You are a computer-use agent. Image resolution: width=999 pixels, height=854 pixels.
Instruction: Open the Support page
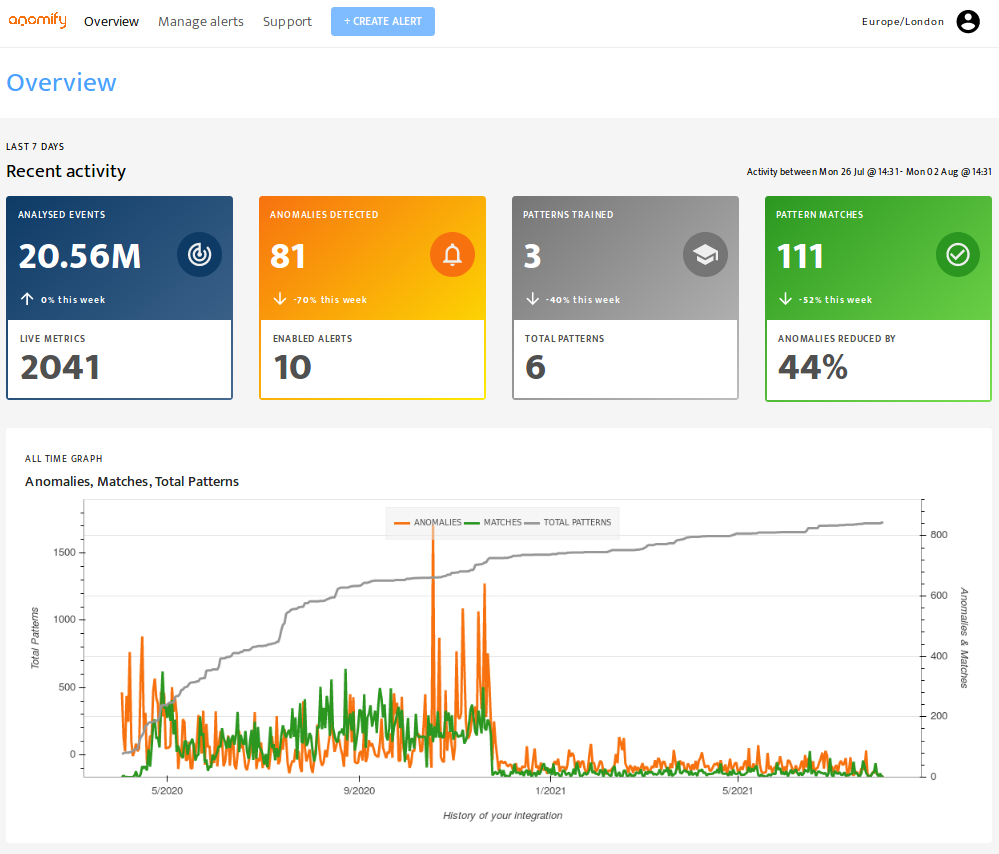tap(287, 22)
